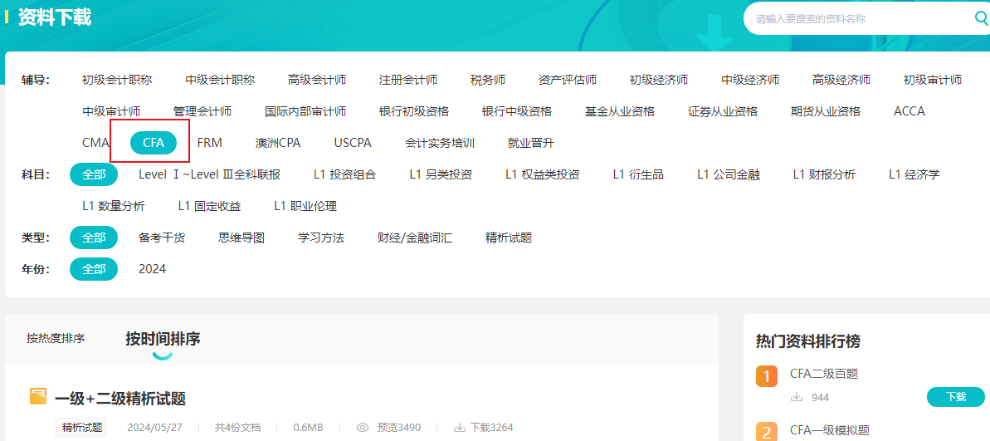Filter by L1 投资组合 subject
This screenshot has width=990, height=441.
pos(345,174)
